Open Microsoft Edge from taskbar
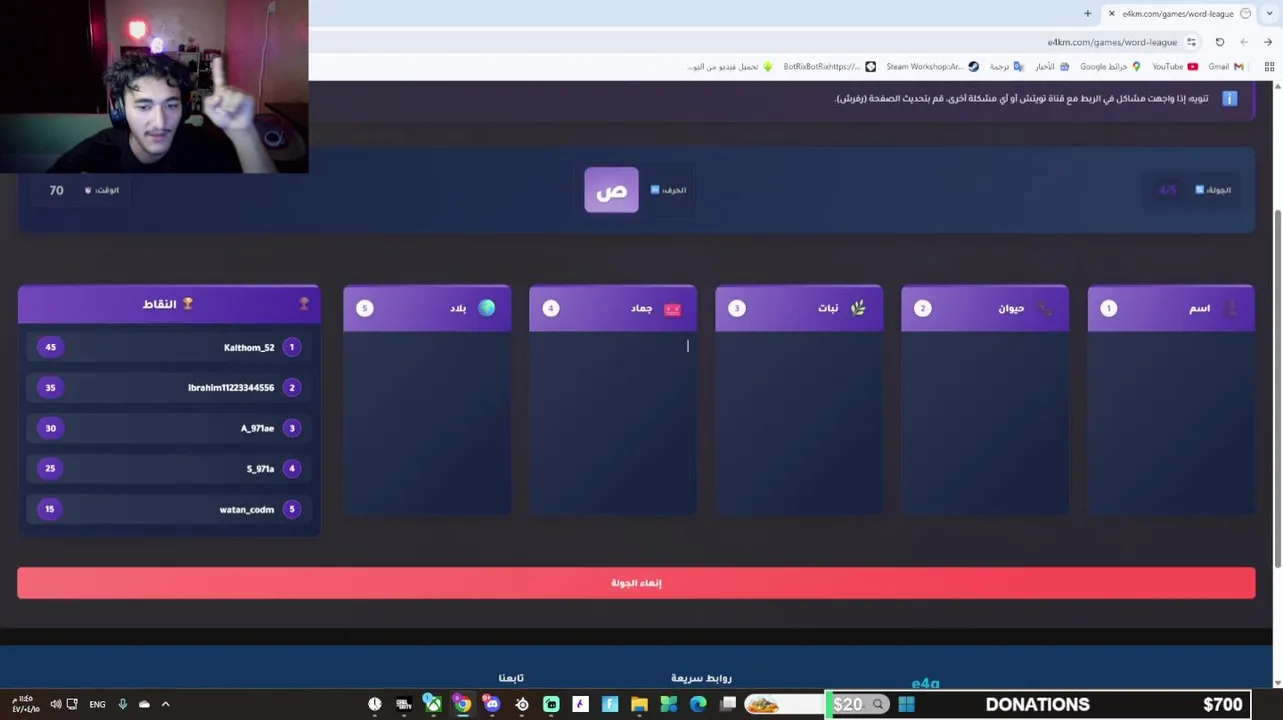 tap(698, 704)
